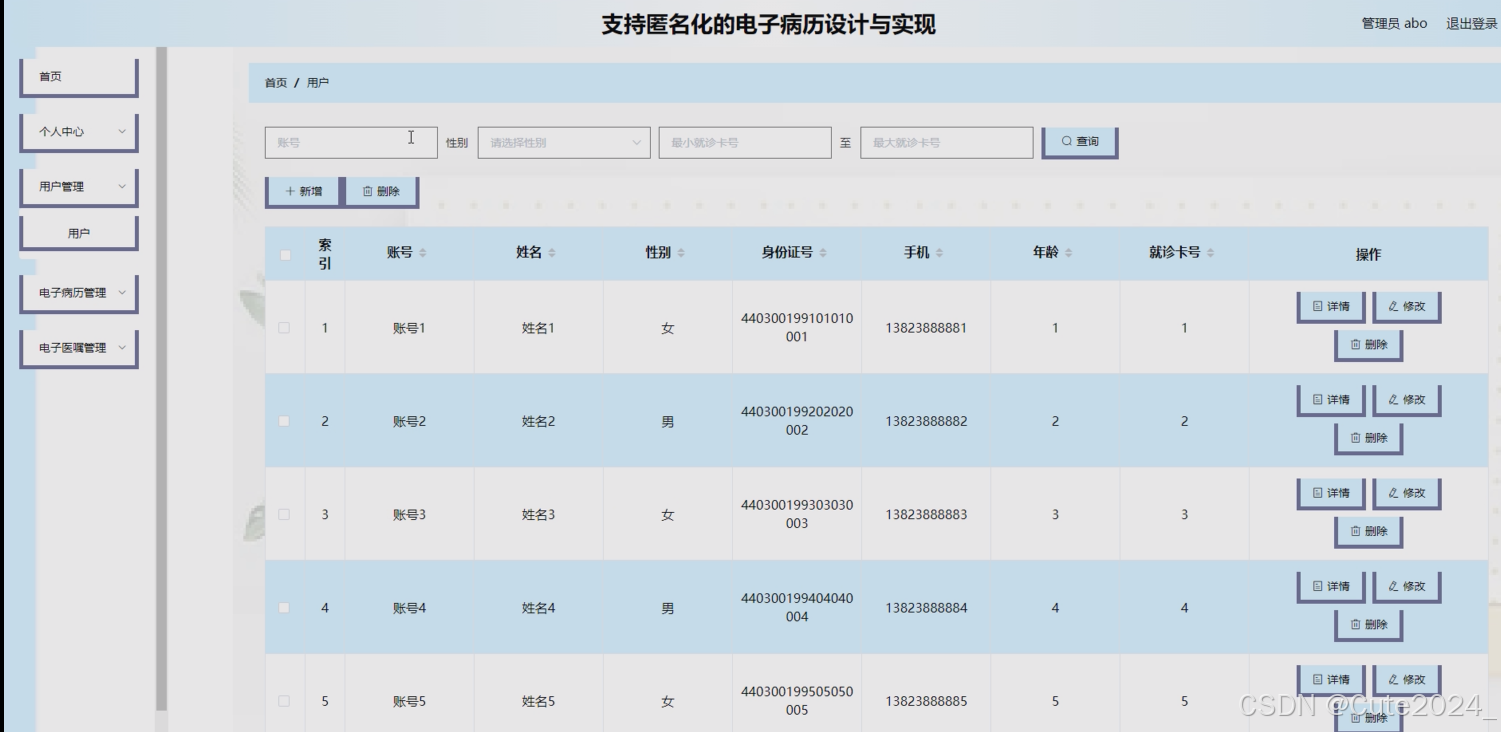Sort table by 年龄 column arrows
The image size is (1501, 732).
1068,253
